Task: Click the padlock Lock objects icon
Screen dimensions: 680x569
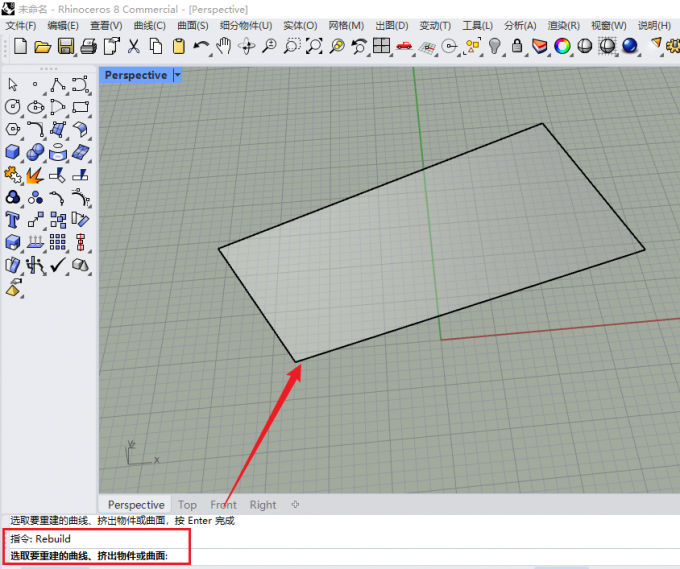Action: point(517,46)
